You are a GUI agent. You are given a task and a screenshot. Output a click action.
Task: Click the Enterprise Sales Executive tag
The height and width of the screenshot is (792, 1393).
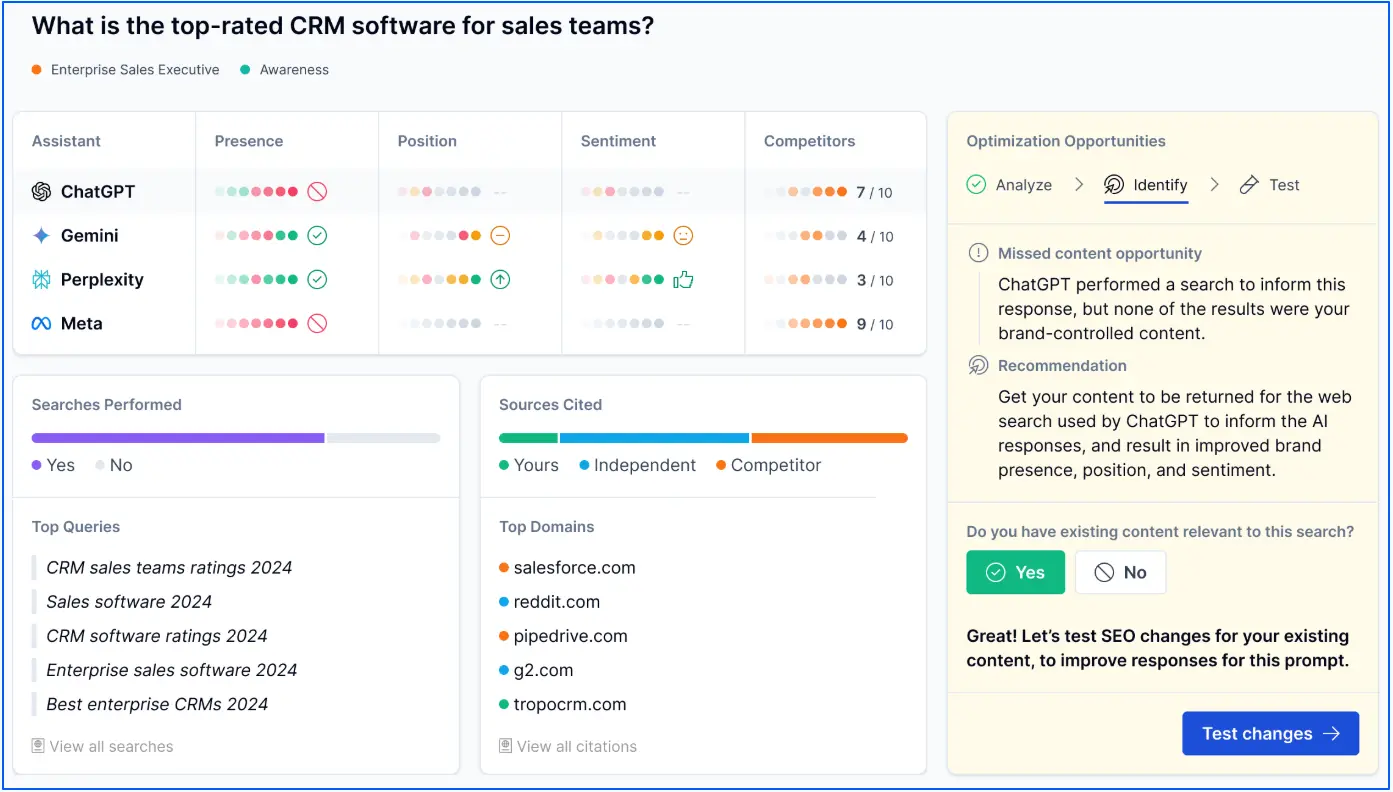tap(126, 70)
